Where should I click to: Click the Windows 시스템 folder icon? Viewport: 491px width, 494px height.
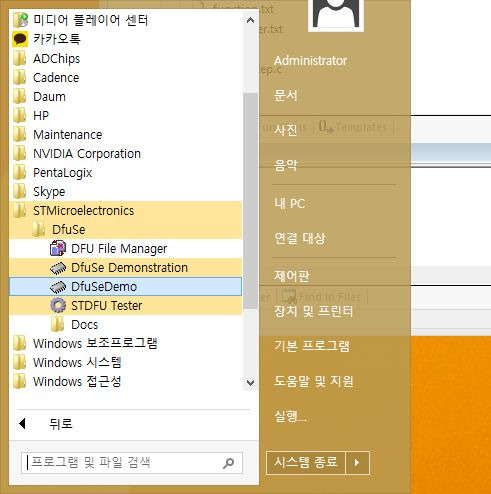(20, 362)
